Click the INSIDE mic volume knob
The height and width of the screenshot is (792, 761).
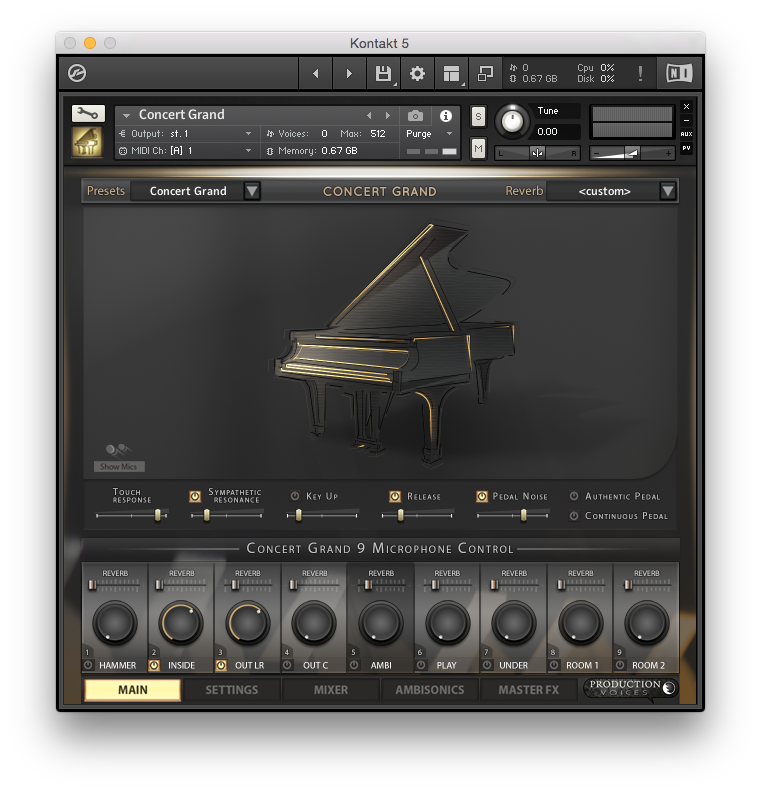click(181, 623)
